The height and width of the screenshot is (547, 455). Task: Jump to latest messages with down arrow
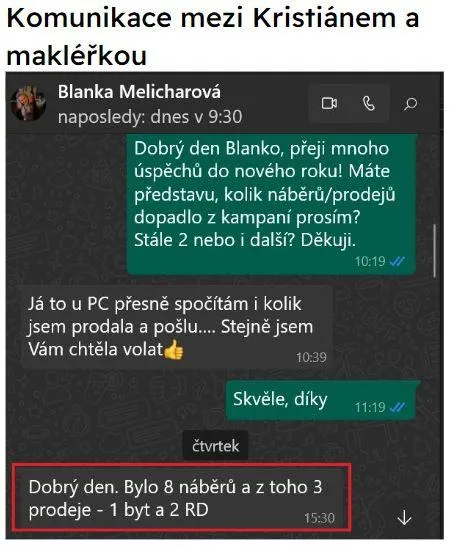[x=404, y=517]
